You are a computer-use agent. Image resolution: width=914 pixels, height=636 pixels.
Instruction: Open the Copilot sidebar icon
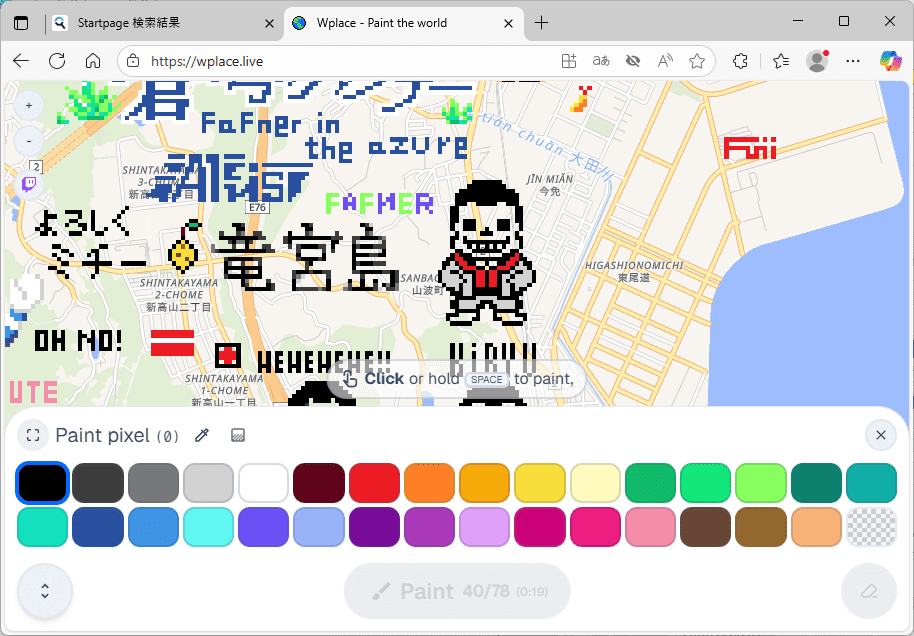pos(889,61)
